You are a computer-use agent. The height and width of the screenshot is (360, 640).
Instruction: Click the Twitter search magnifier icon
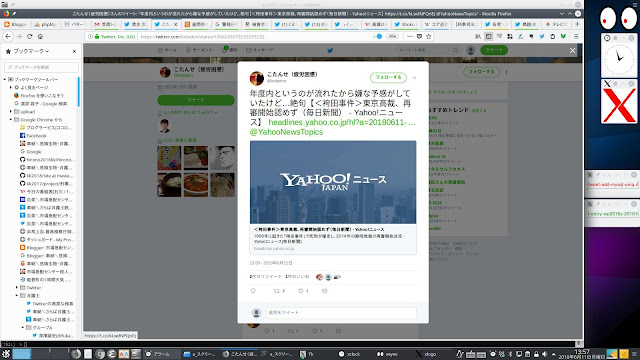[456, 50]
